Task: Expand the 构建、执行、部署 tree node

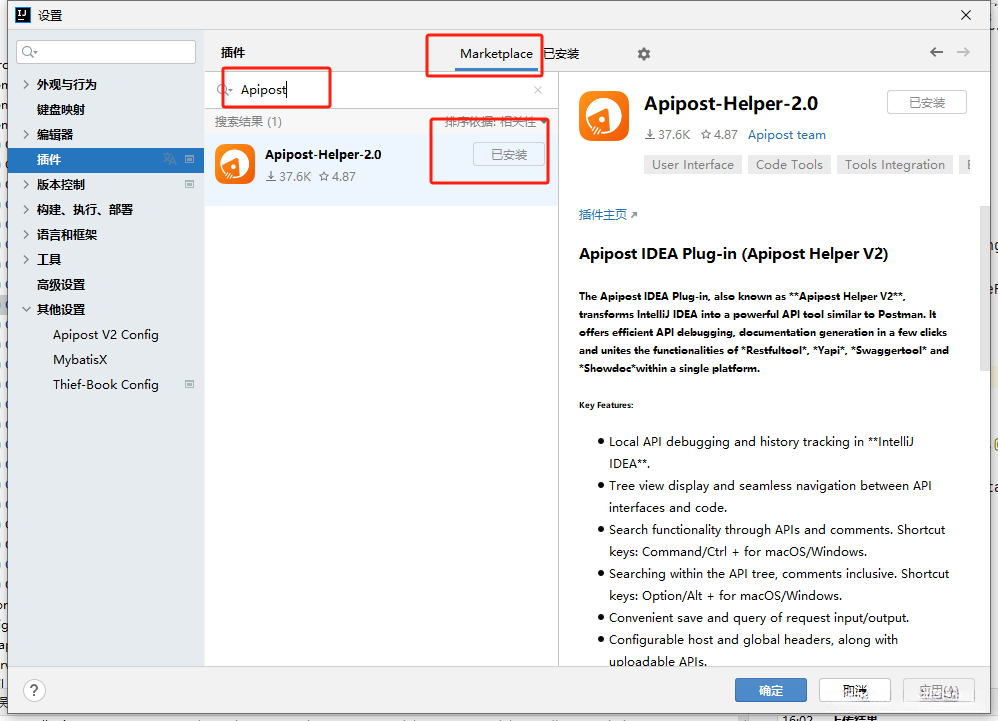Action: pos(26,209)
